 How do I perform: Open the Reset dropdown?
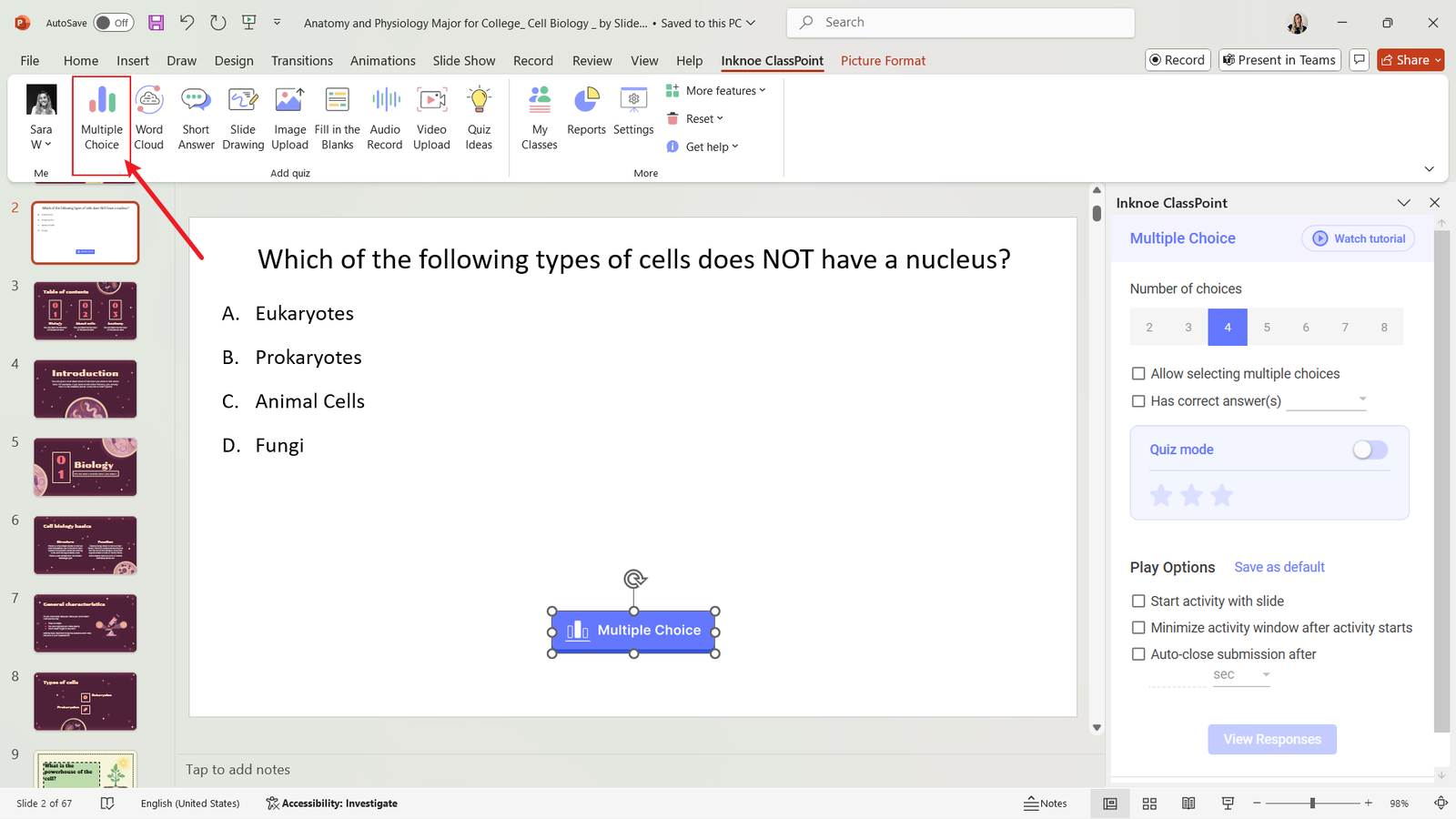coord(695,119)
